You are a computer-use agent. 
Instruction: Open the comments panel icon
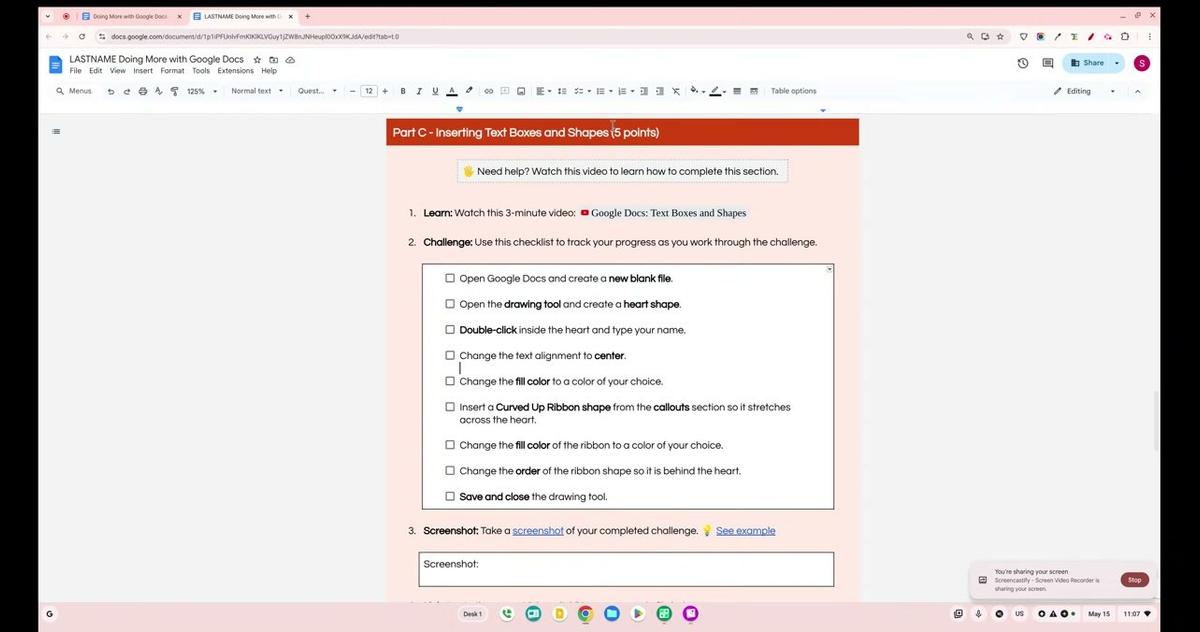1048,63
